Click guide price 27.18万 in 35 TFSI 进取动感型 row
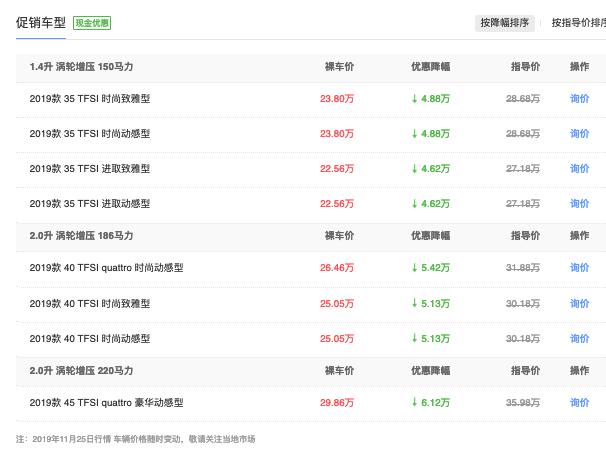 point(523,204)
